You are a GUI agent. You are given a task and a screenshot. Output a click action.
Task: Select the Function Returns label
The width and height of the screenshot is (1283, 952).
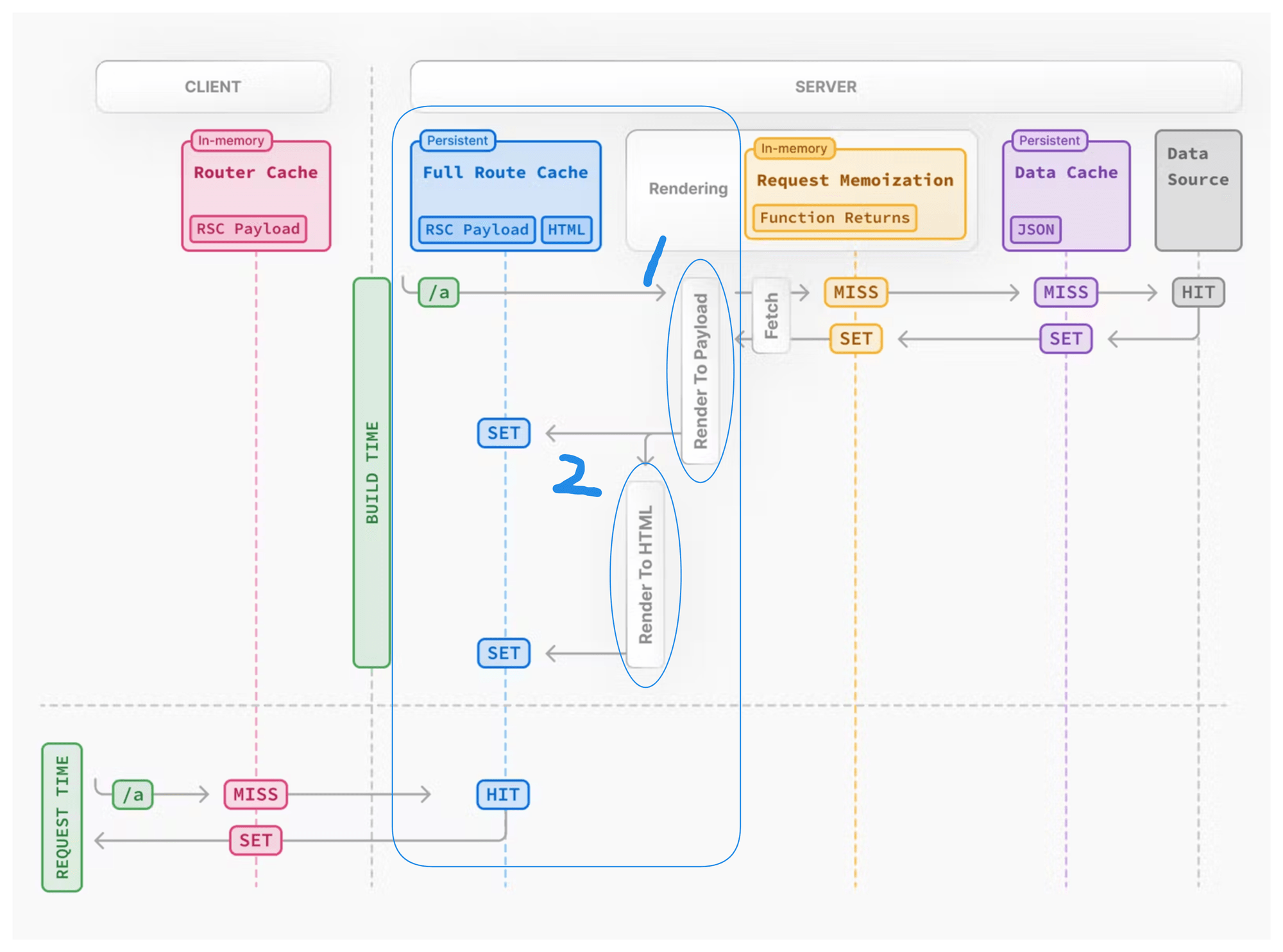834,218
